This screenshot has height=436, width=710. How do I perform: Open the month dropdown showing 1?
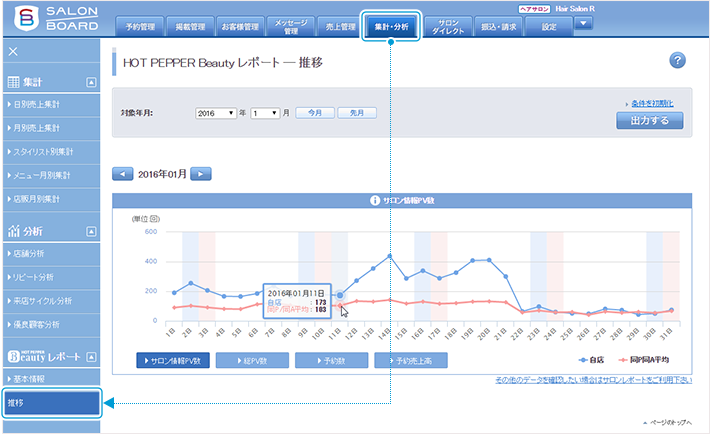point(265,114)
